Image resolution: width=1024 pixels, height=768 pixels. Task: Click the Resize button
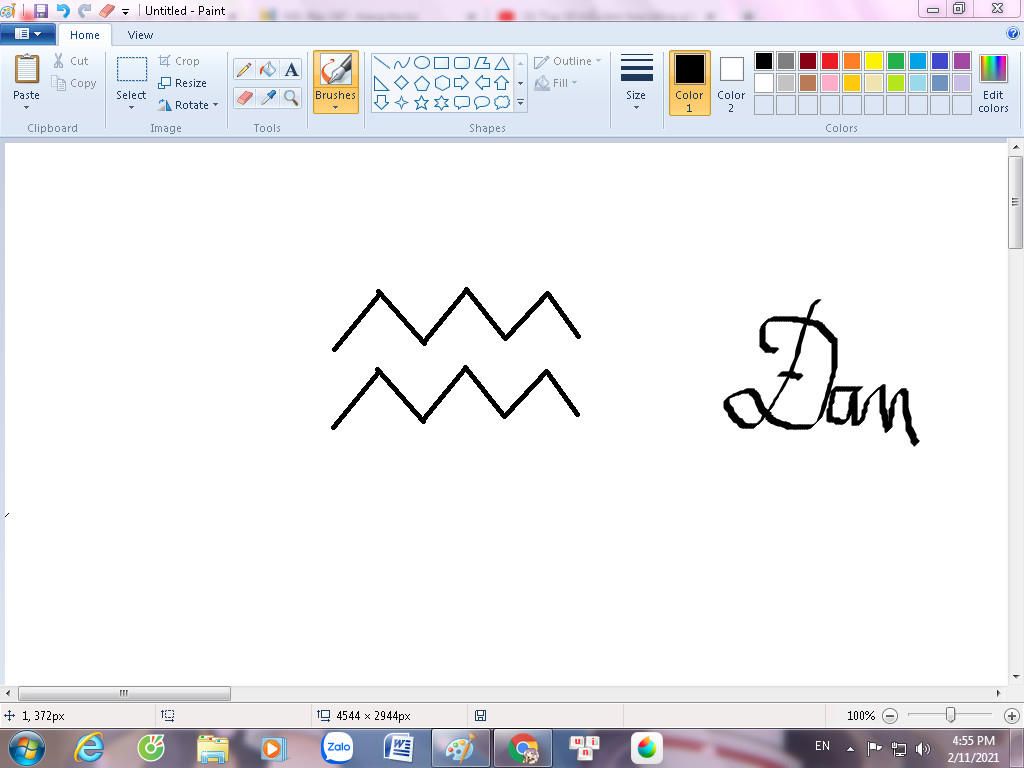[x=182, y=83]
